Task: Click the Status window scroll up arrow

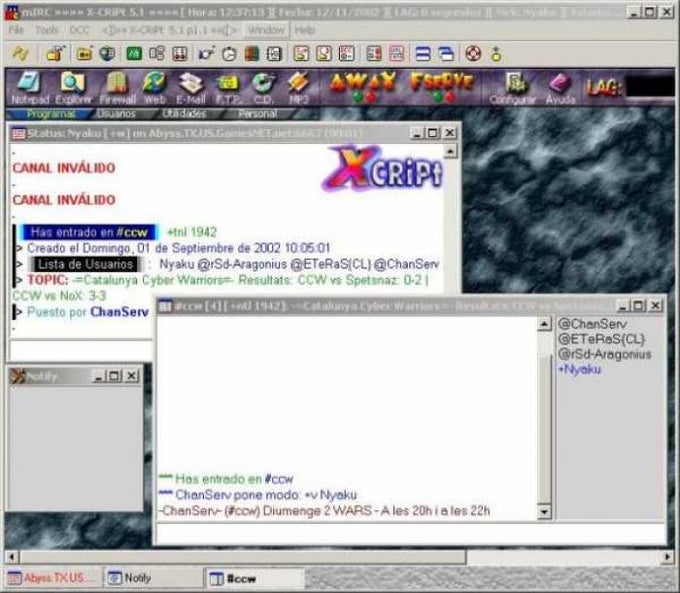Action: pos(450,151)
